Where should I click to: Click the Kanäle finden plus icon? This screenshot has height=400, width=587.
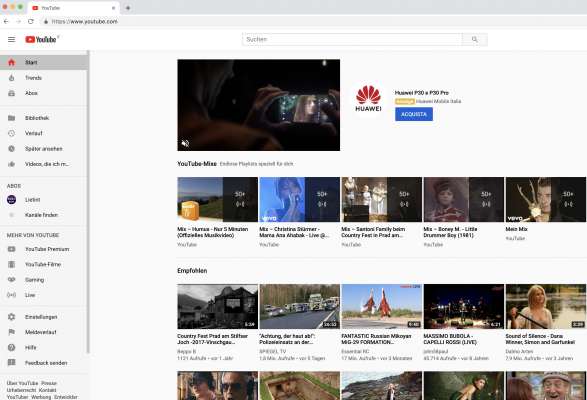12,215
